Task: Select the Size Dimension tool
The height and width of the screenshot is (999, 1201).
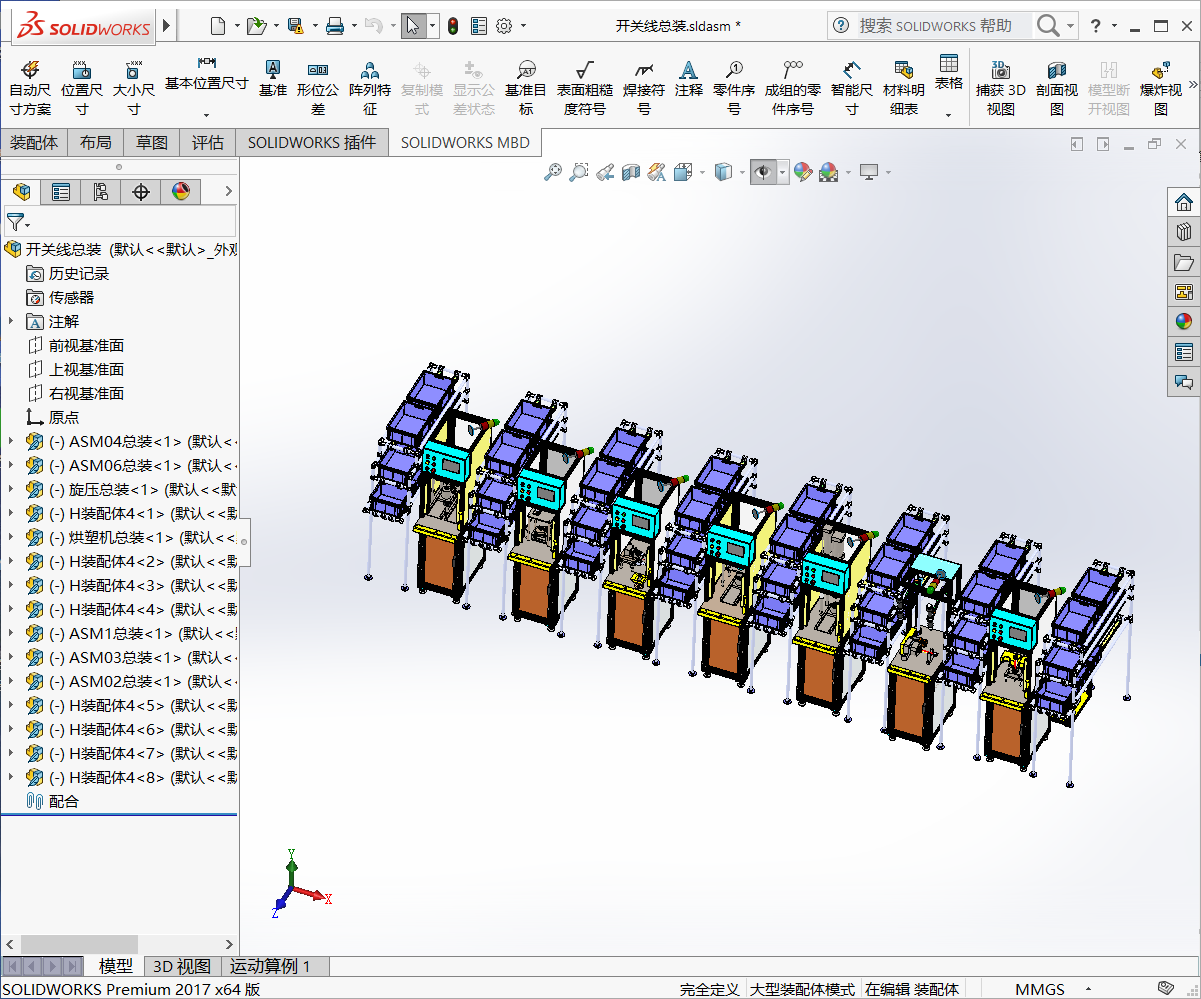Action: pos(133,87)
